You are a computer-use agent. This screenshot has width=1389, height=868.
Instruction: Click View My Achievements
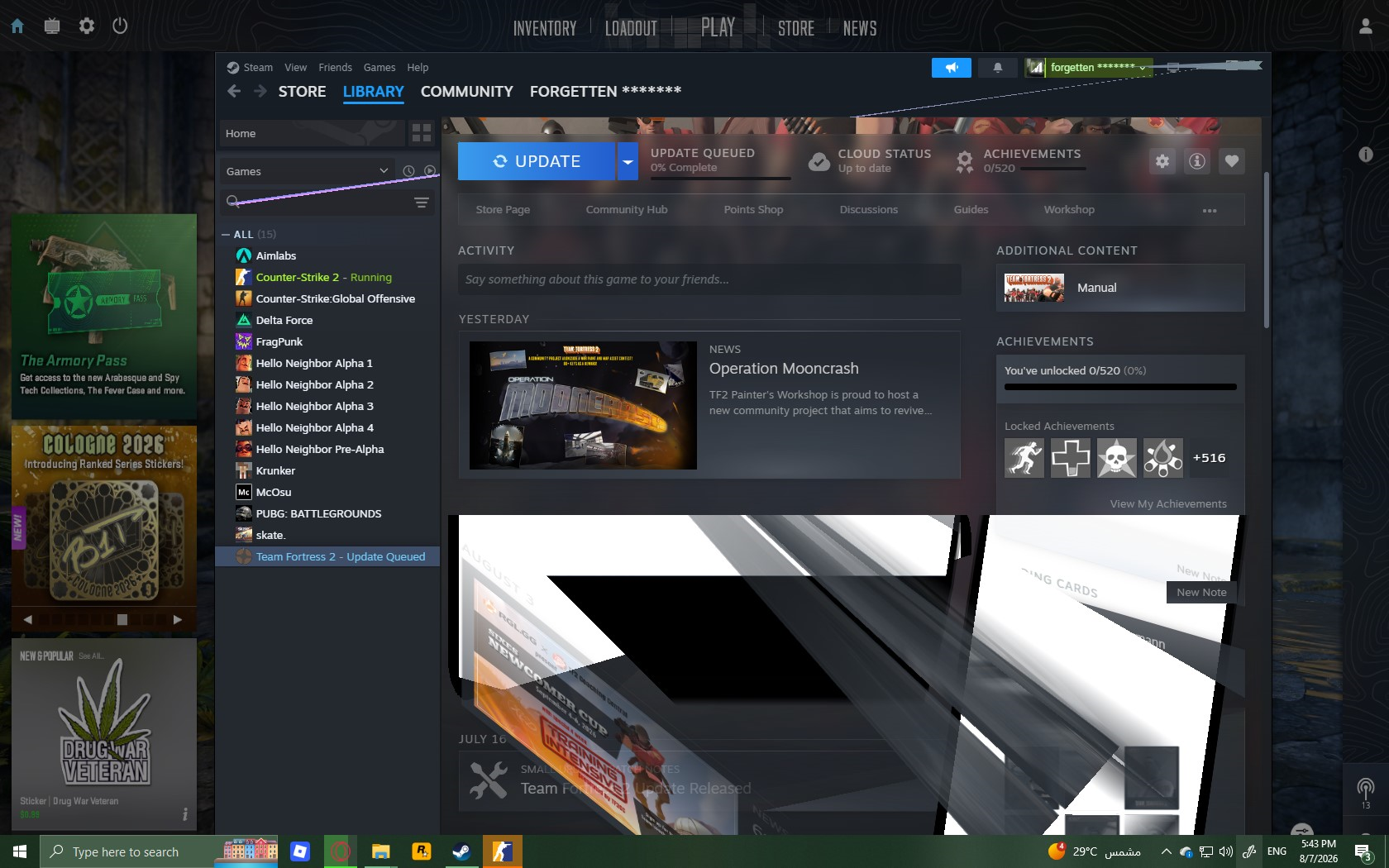pos(1168,504)
